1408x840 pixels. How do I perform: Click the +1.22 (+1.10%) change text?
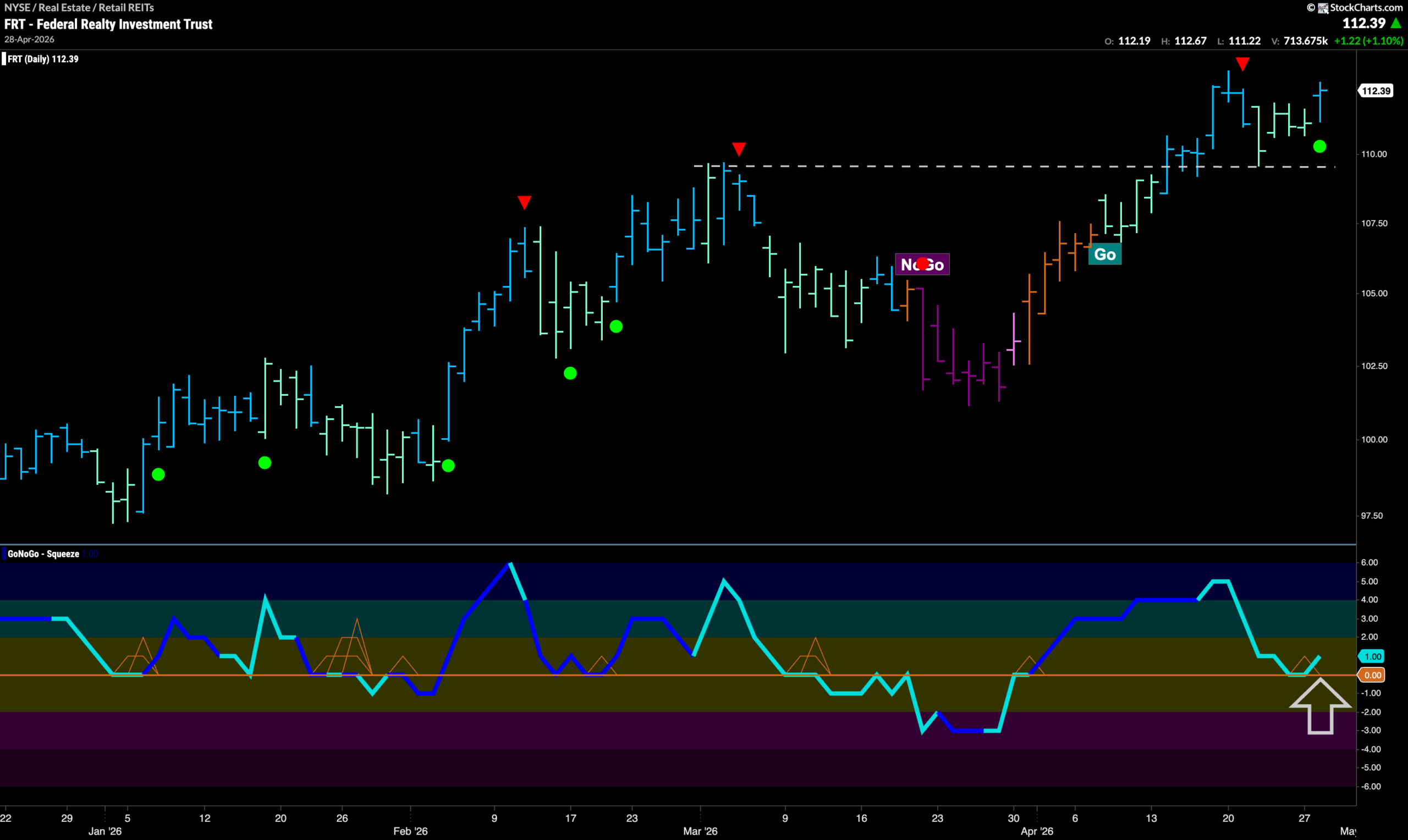coord(1368,41)
